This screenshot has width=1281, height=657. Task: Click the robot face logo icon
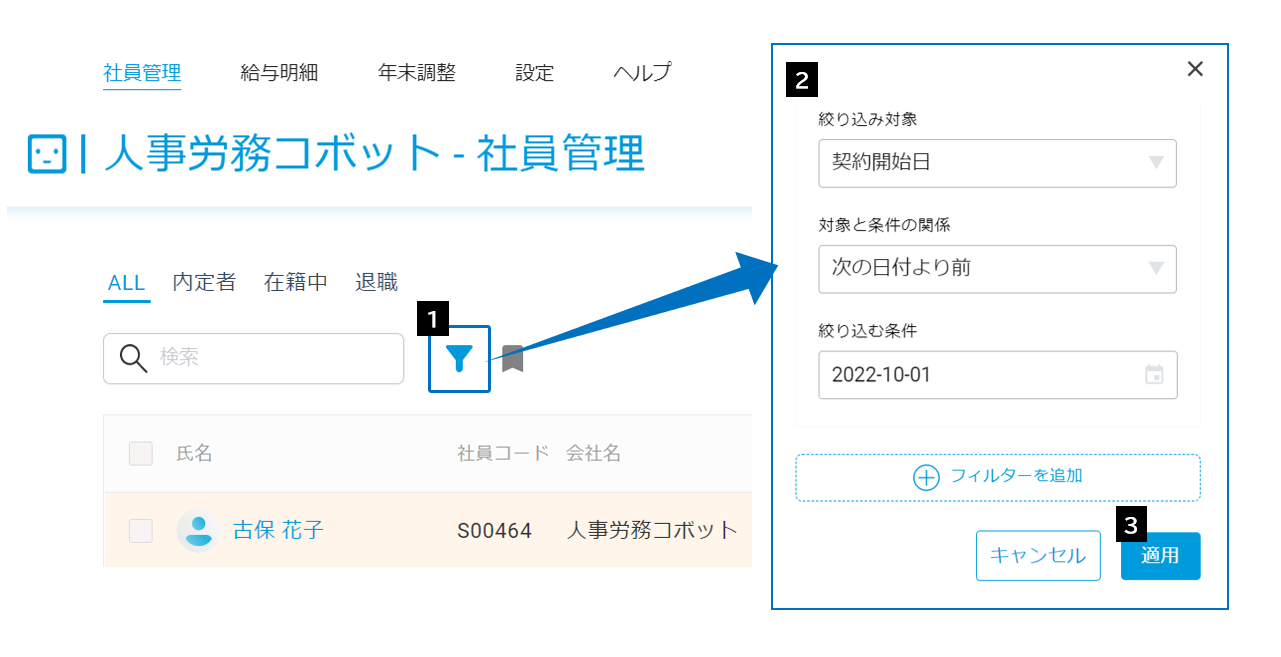tap(47, 154)
